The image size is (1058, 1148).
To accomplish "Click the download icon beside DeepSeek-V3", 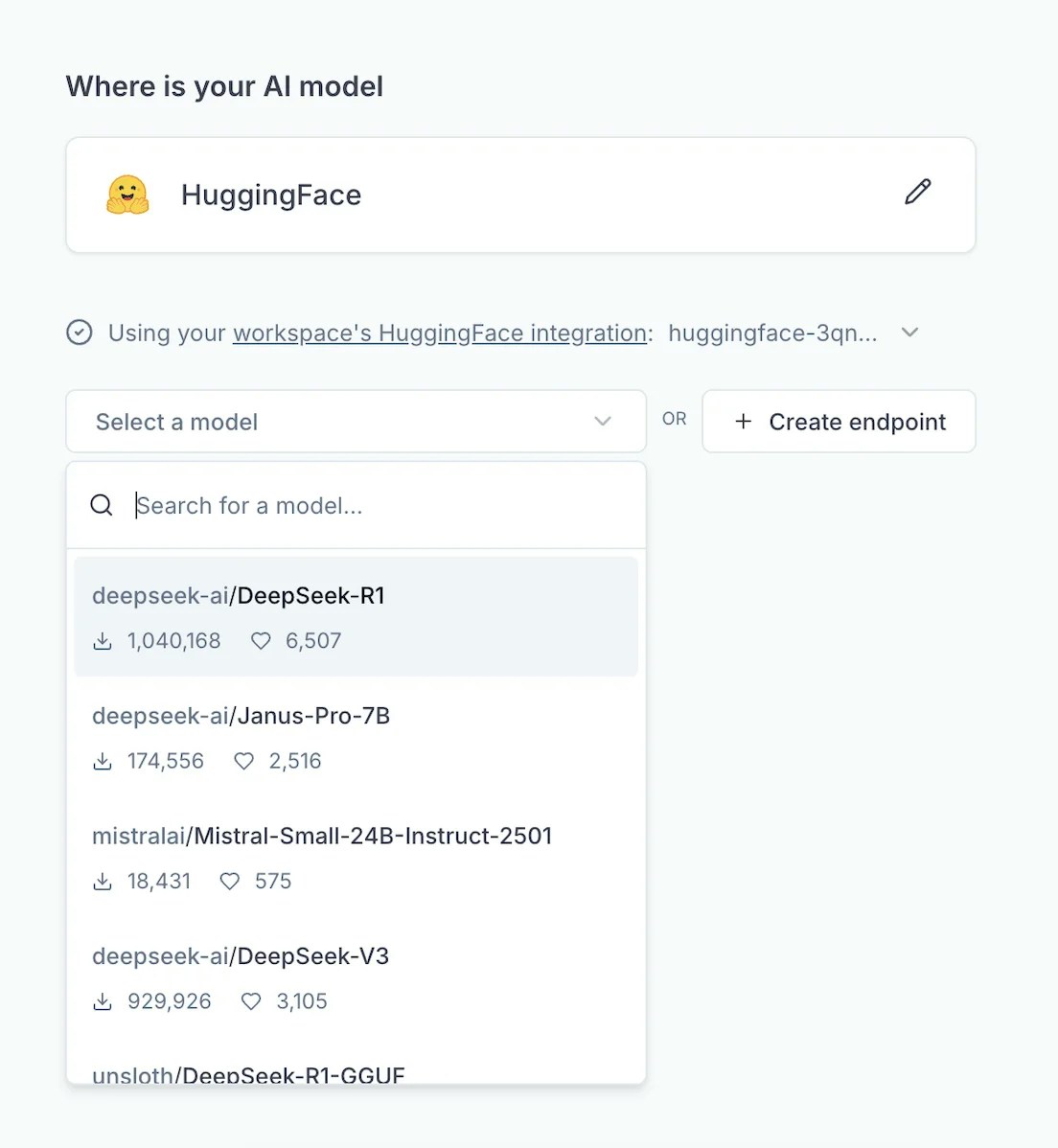I will pos(103,1000).
